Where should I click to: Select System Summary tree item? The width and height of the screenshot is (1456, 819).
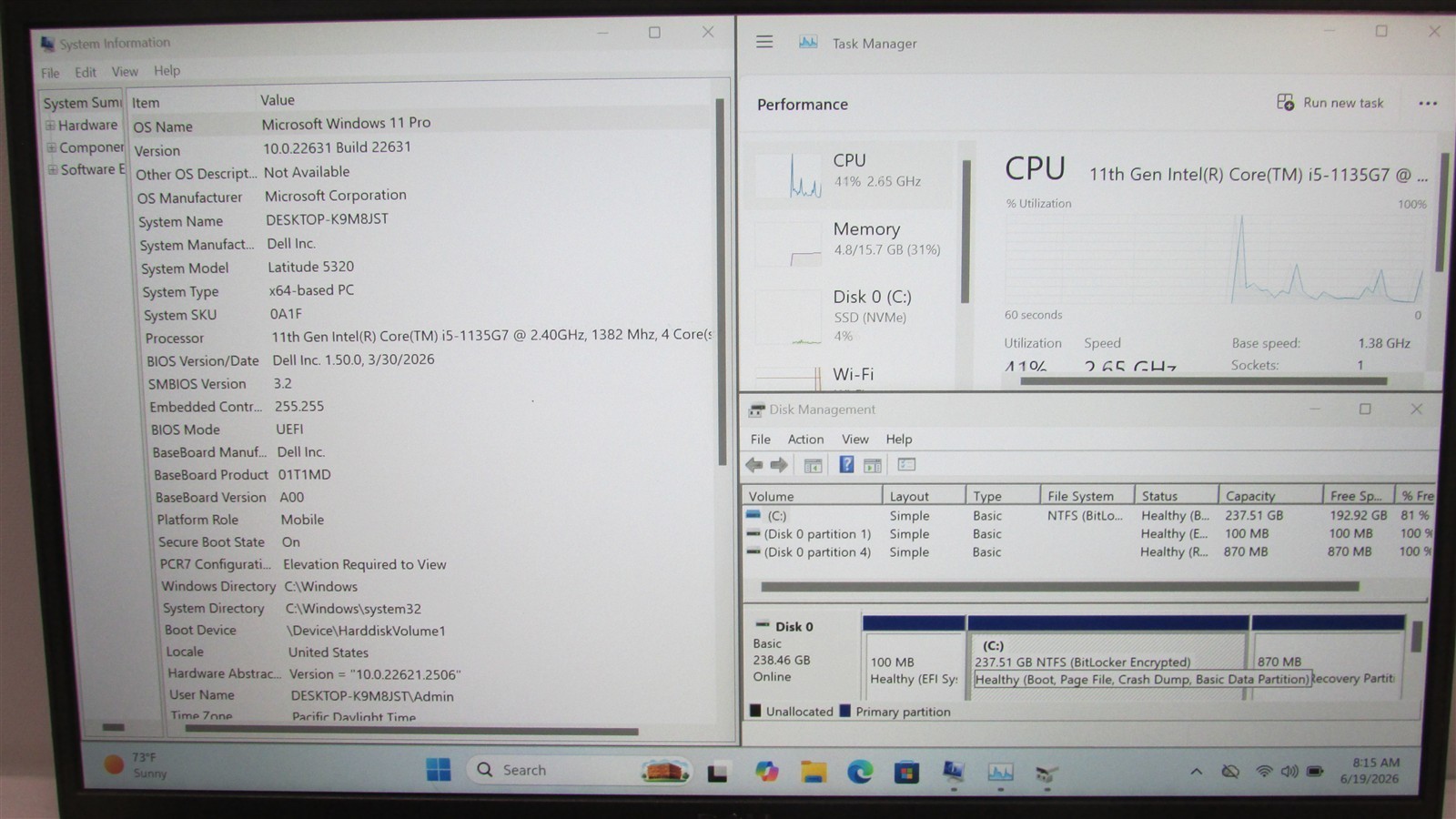pos(82,103)
